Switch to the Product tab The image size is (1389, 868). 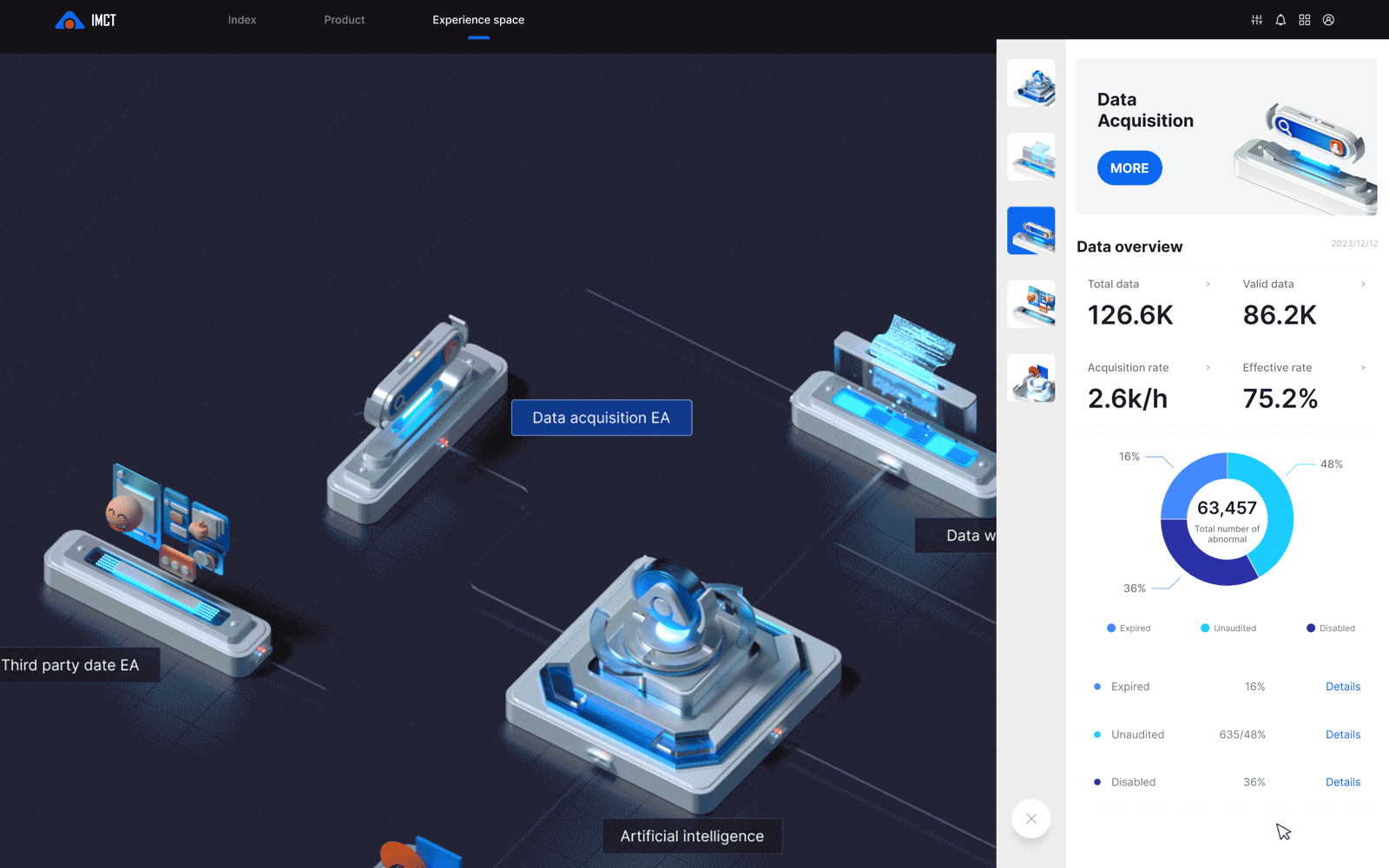[345, 20]
